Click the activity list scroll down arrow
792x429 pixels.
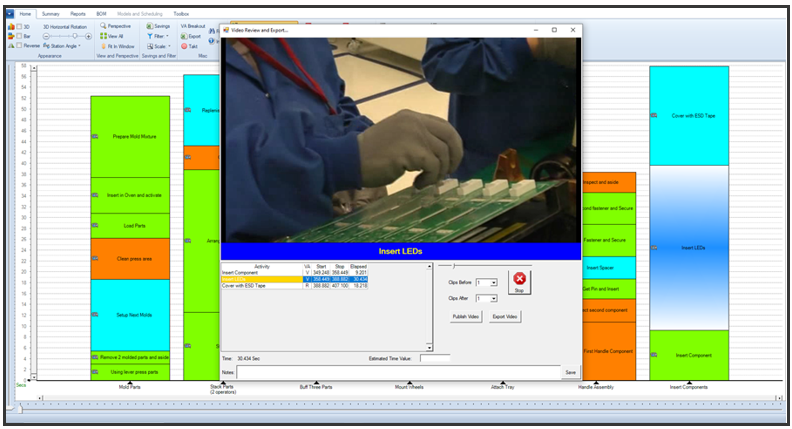pyautogui.click(x=429, y=348)
